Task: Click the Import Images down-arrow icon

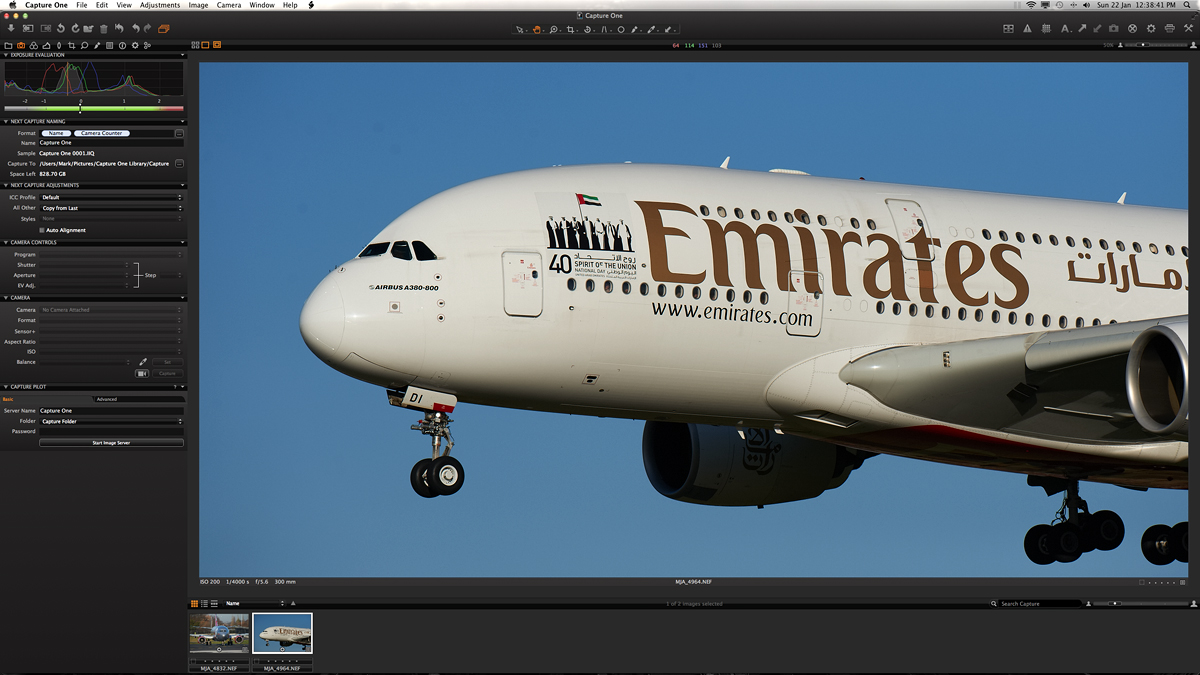Action: (x=11, y=29)
